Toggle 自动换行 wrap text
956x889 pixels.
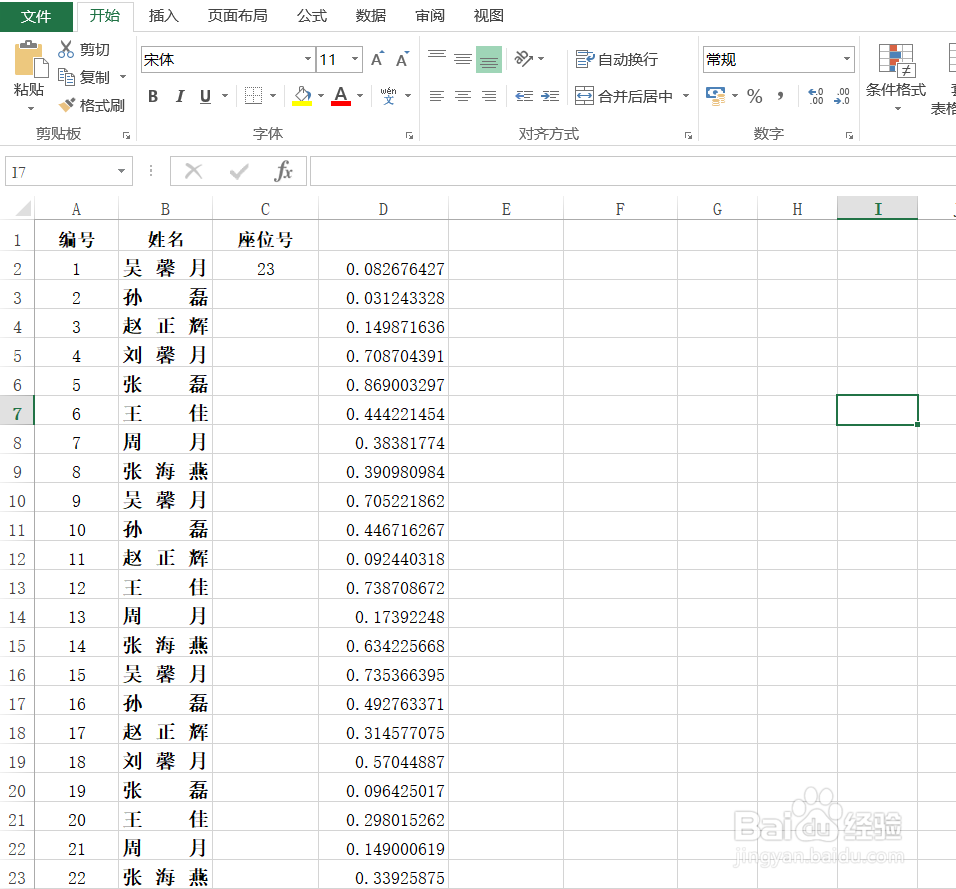pos(617,59)
